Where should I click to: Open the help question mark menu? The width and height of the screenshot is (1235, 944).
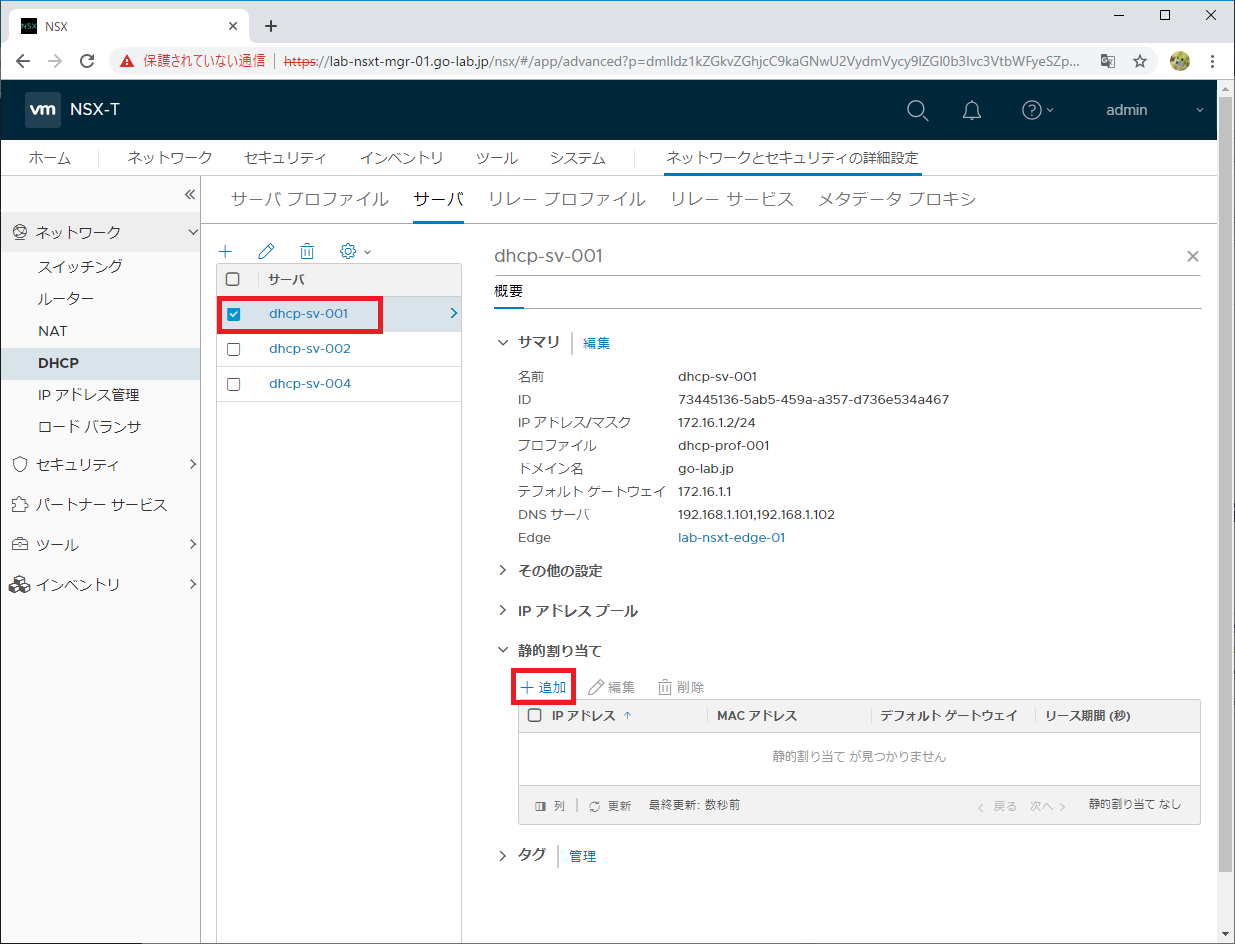tap(1038, 110)
